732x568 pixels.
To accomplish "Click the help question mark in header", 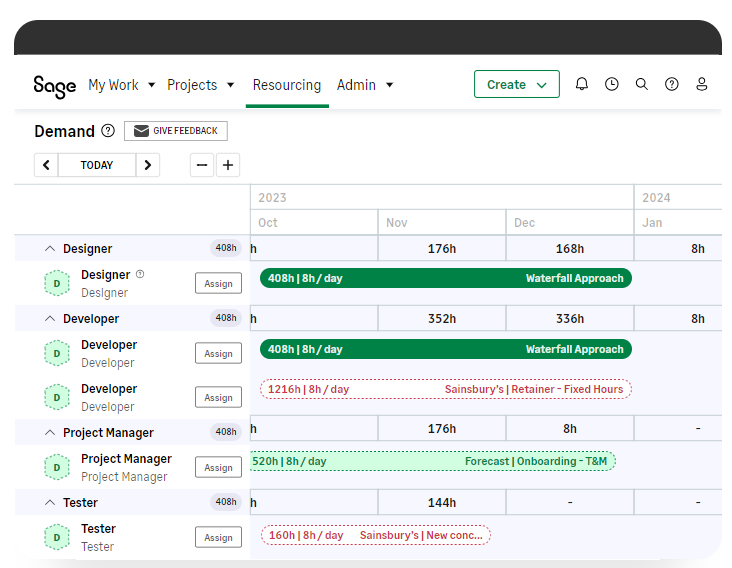I will pos(672,85).
